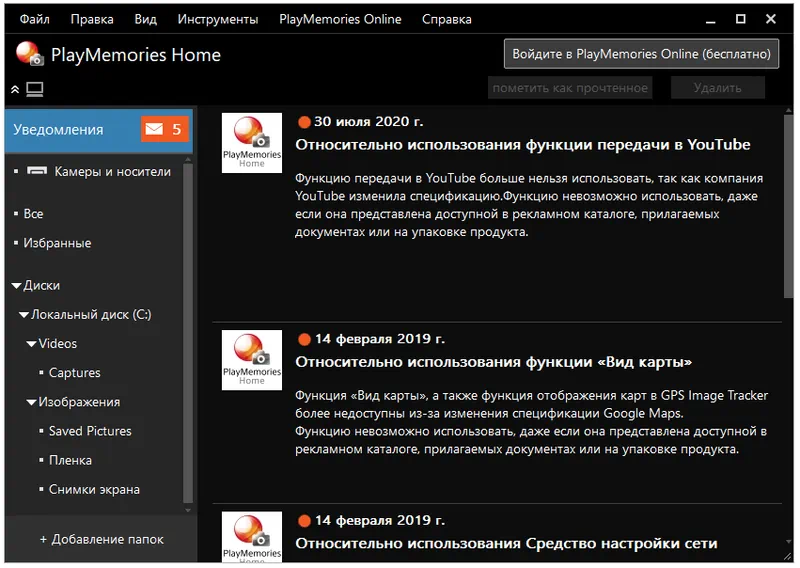Click the Удалить button
Screen dimensions: 800x568
[x=717, y=88]
